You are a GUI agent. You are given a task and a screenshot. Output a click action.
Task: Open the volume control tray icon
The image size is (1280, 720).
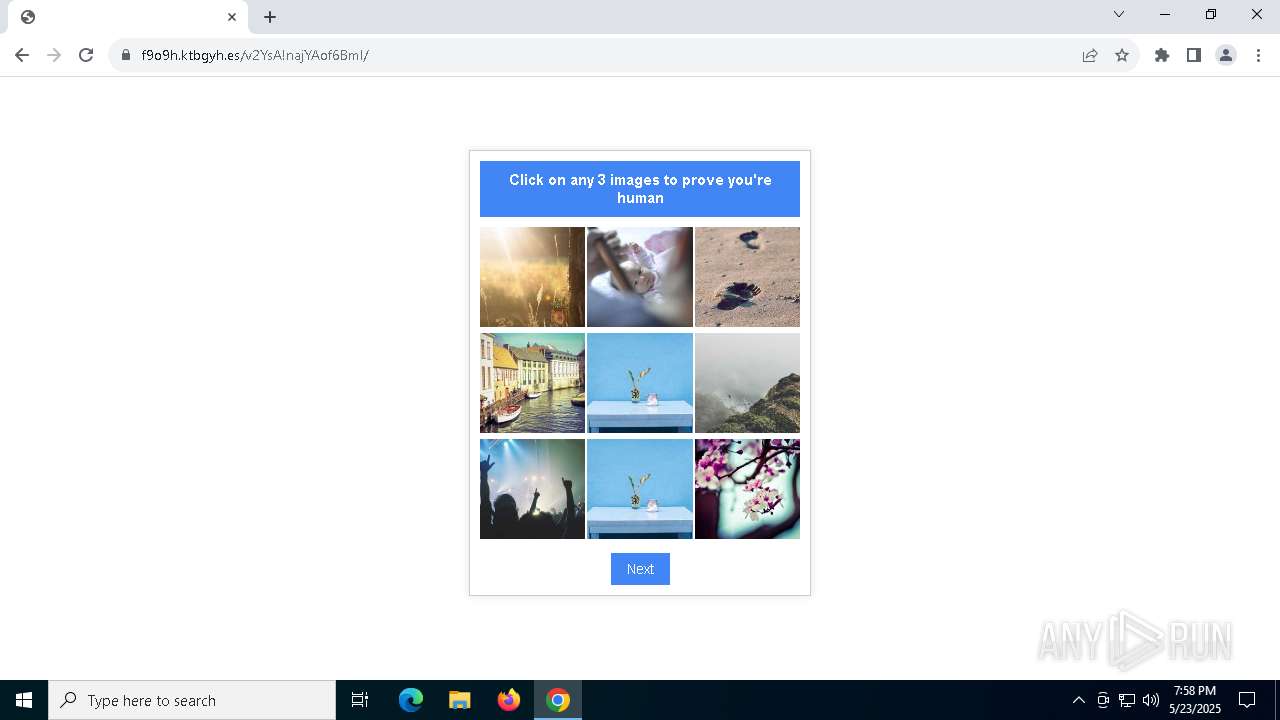(x=1151, y=700)
